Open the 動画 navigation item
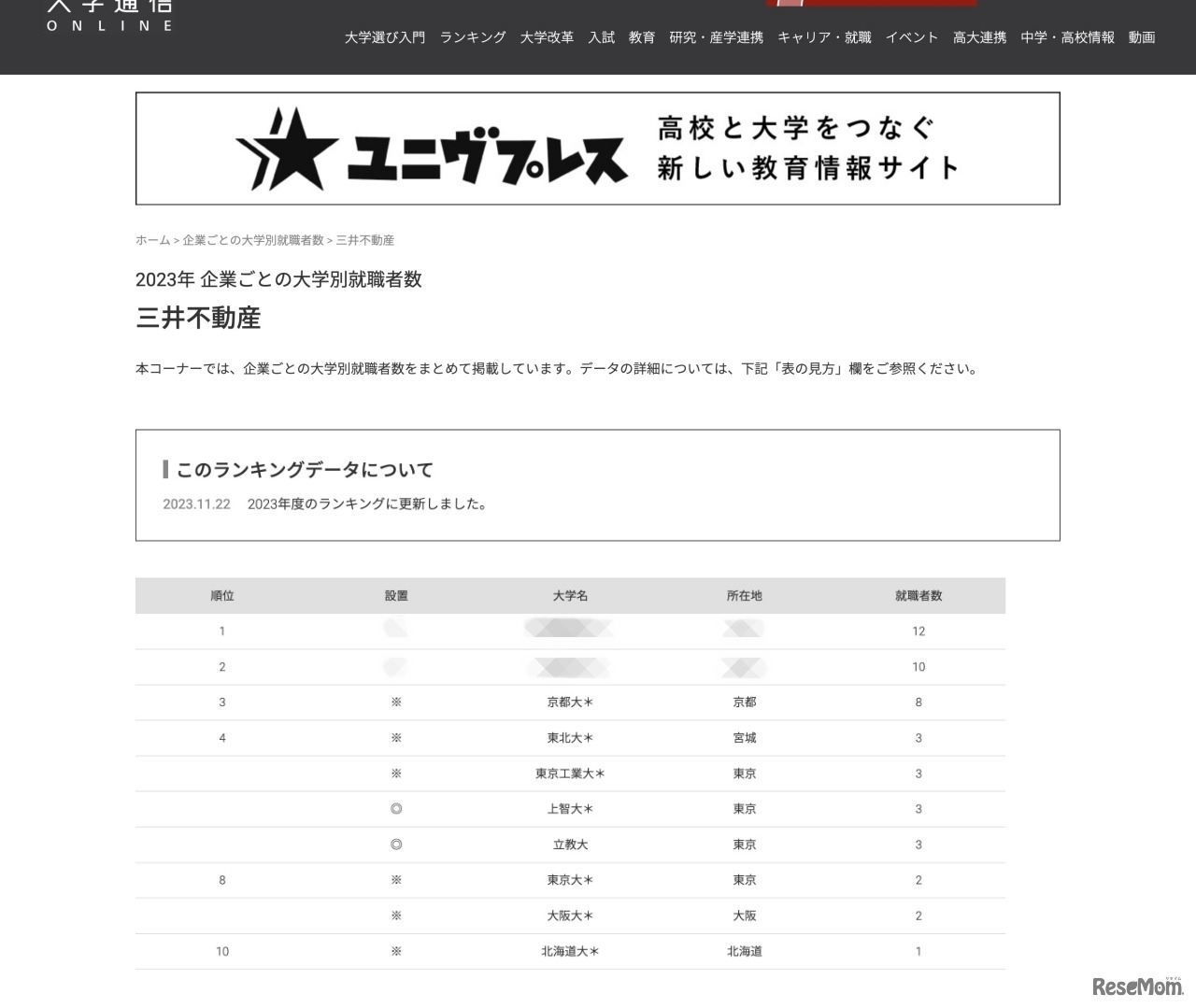Image resolution: width=1196 pixels, height=1008 pixels. point(1142,37)
